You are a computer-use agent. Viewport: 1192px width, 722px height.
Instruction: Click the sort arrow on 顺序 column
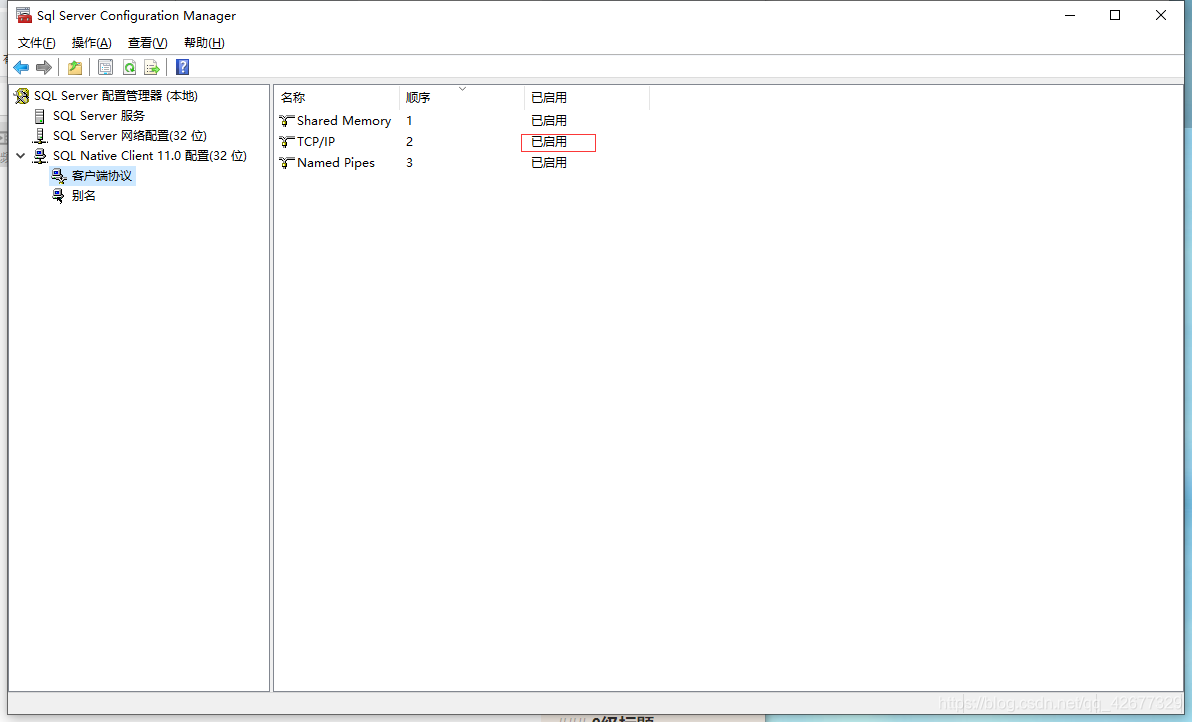click(x=462, y=89)
